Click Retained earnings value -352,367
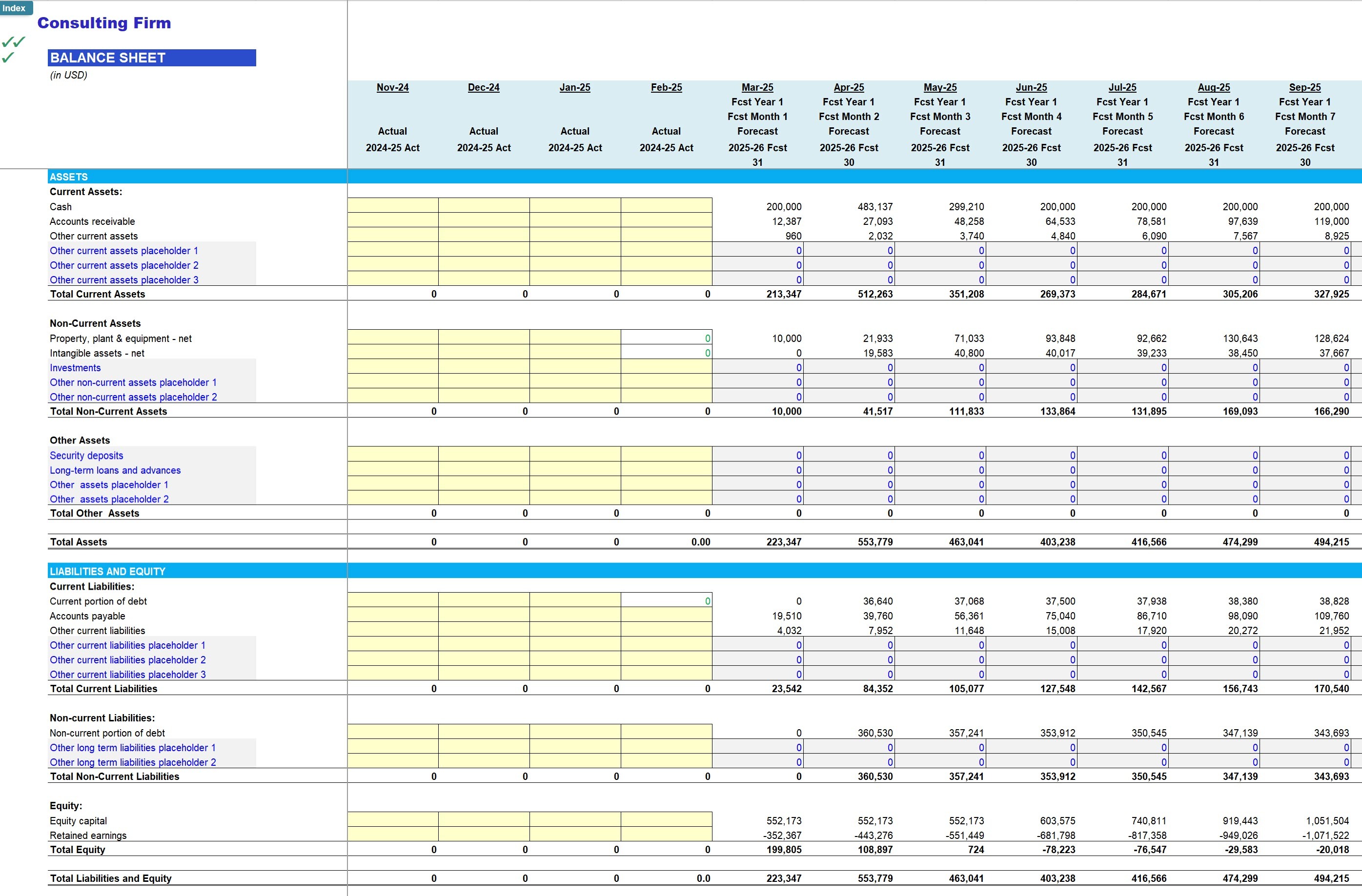1362x896 pixels. (x=782, y=836)
